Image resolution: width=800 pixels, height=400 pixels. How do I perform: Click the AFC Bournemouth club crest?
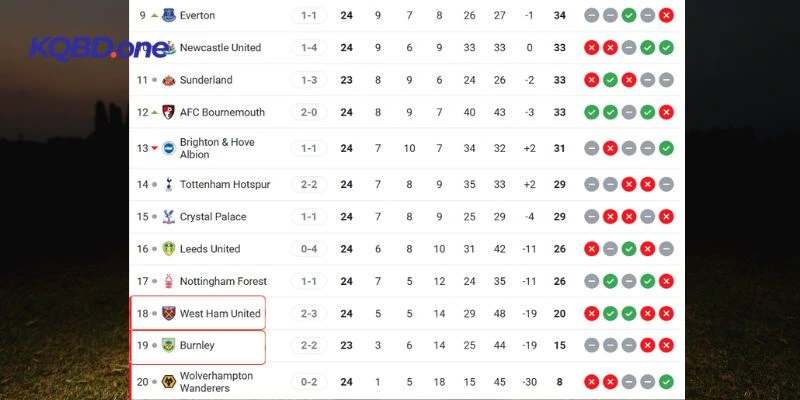(168, 112)
